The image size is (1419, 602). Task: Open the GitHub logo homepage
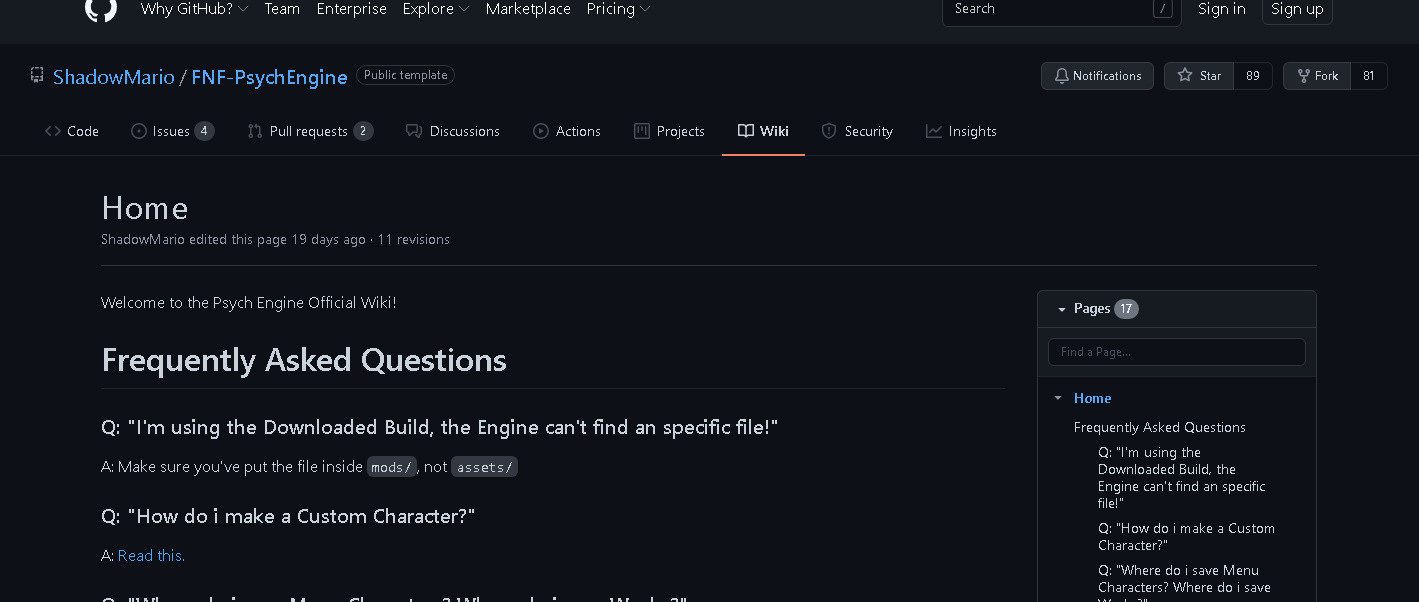pos(100,8)
